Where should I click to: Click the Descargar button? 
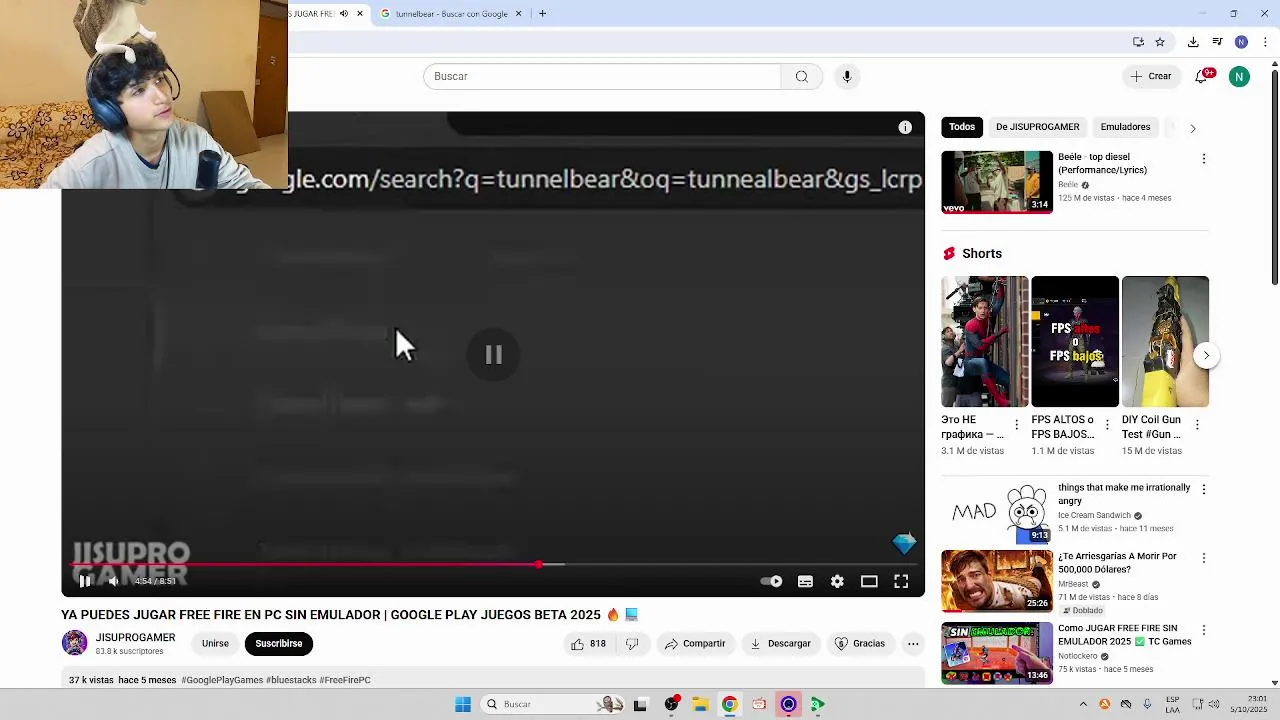[780, 644]
